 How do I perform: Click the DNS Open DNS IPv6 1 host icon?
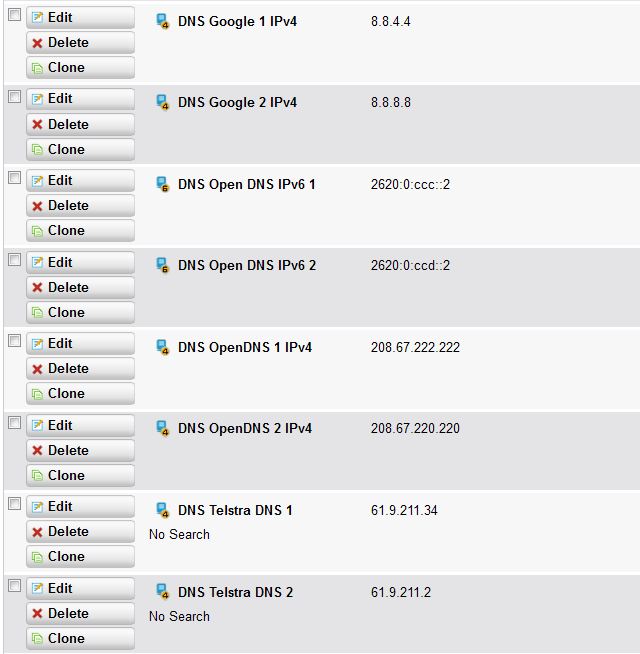162,184
